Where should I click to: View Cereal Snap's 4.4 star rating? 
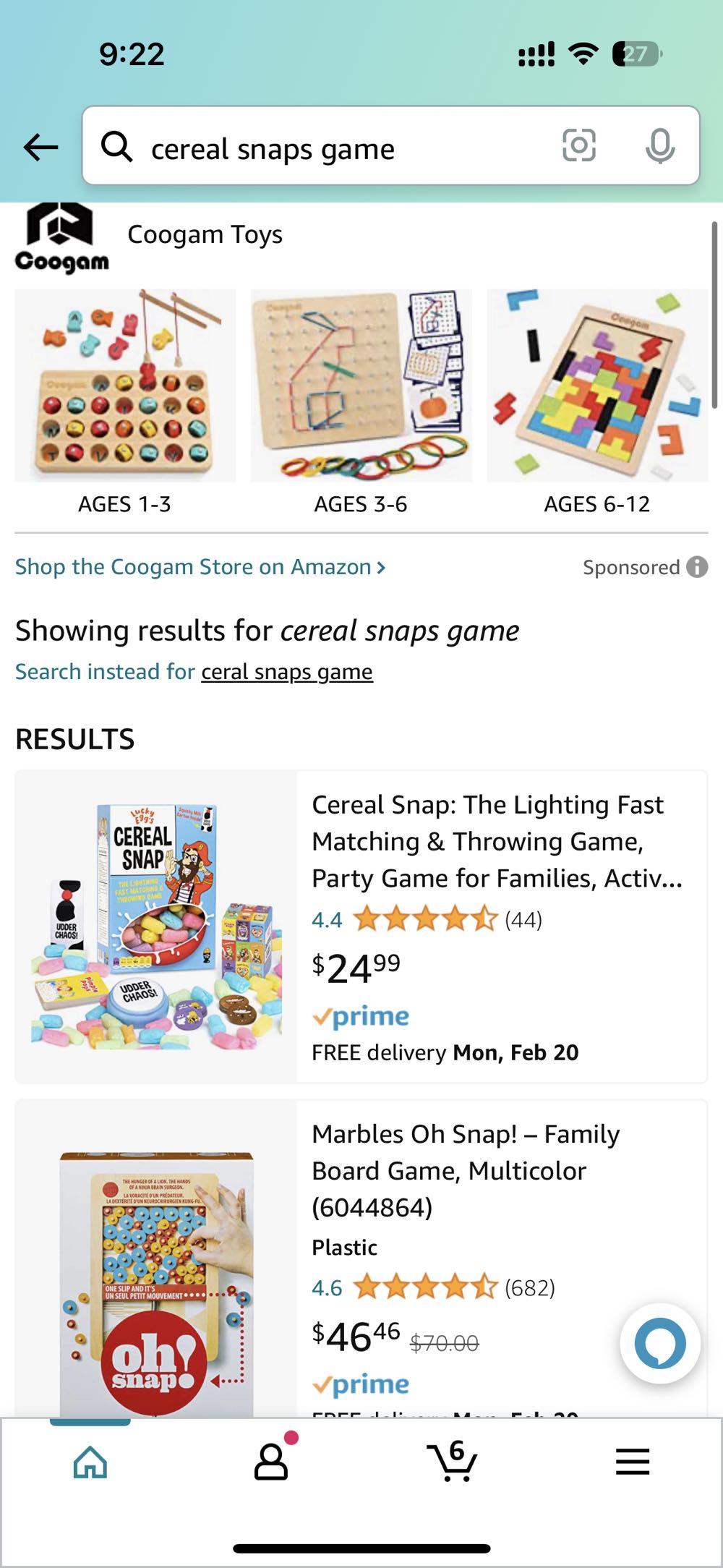tap(425, 919)
